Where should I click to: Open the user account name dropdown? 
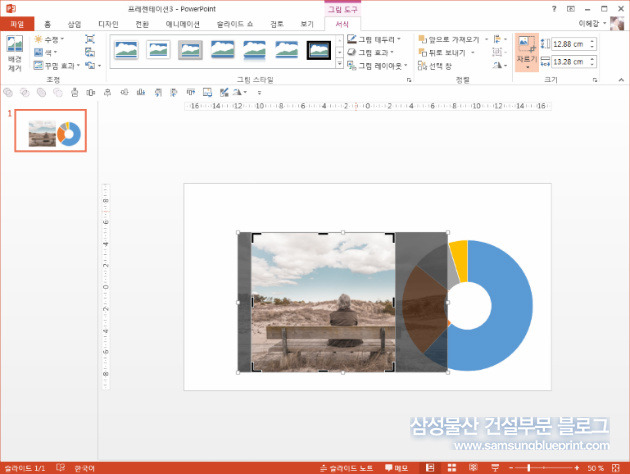pyautogui.click(x=592, y=23)
